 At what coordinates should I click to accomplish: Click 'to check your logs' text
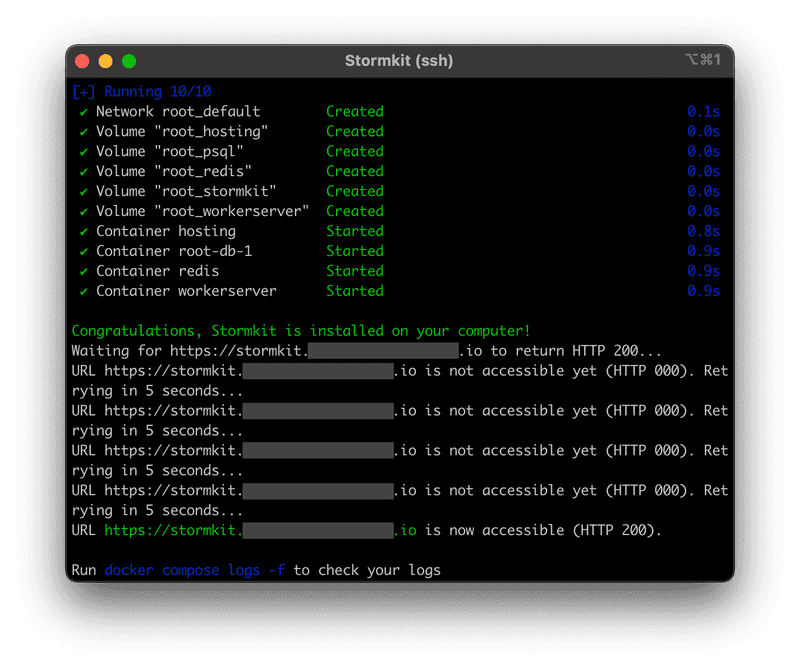point(367,571)
